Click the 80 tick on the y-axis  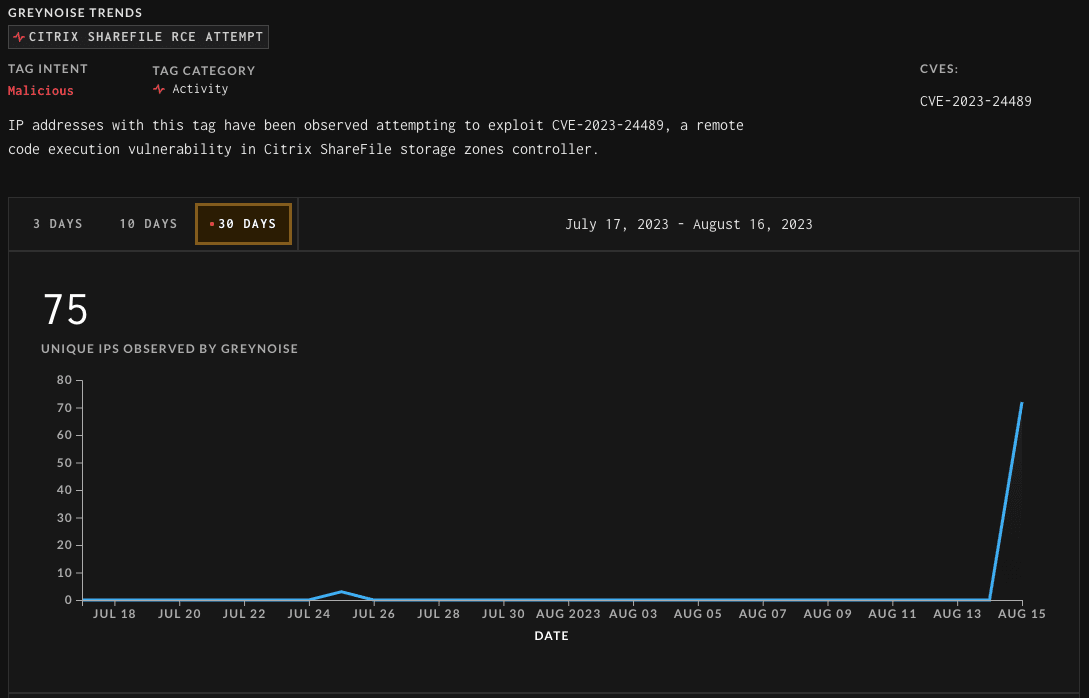(64, 380)
